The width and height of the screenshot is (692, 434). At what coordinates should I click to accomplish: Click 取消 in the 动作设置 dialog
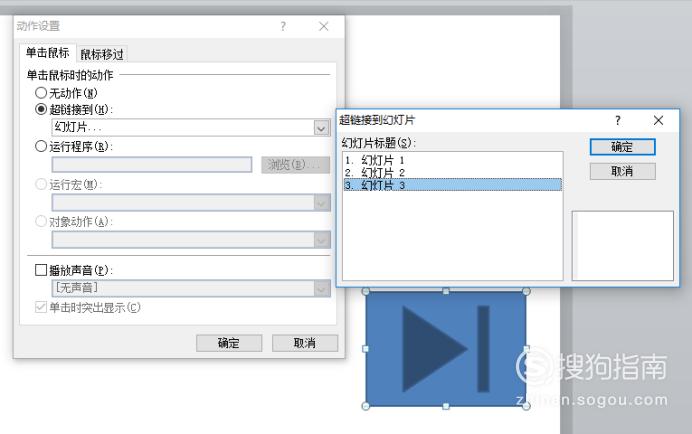pos(305,343)
